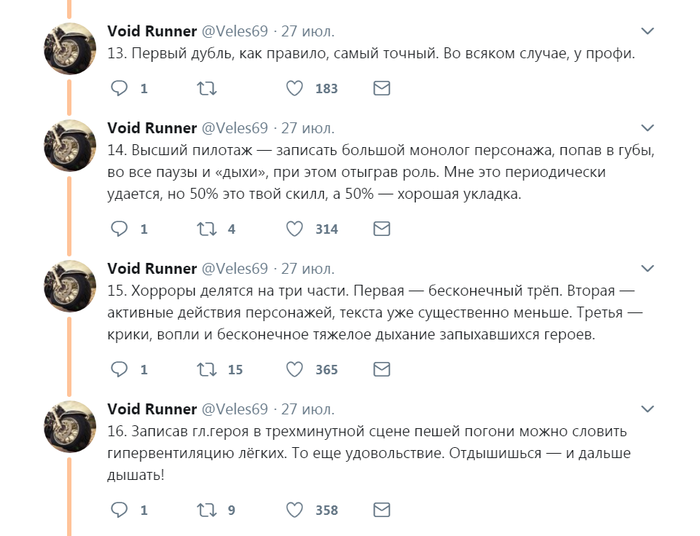Reply to tweet number 14
The image size is (700, 536).
pos(119,229)
